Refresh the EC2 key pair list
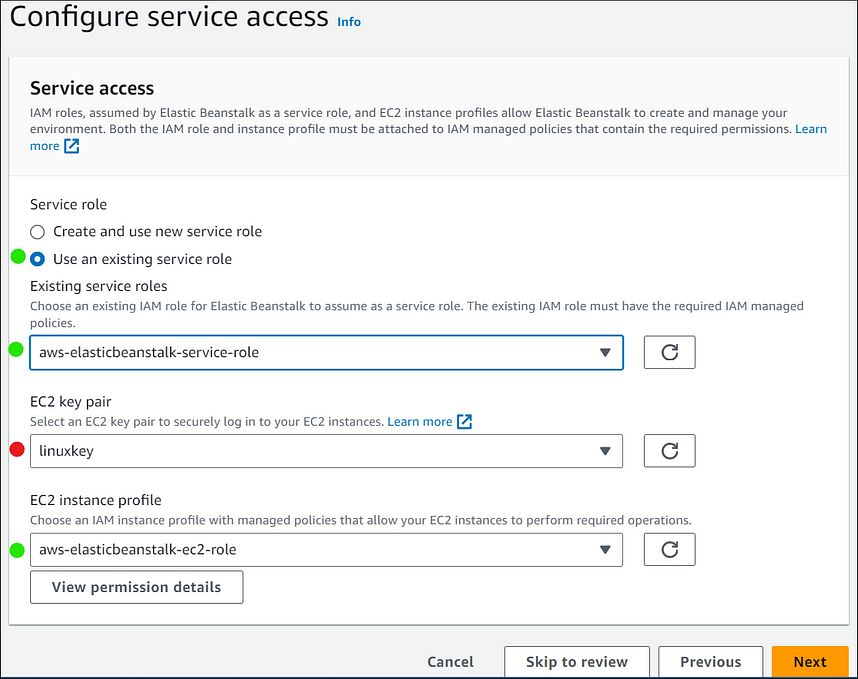858x679 pixels. click(669, 451)
